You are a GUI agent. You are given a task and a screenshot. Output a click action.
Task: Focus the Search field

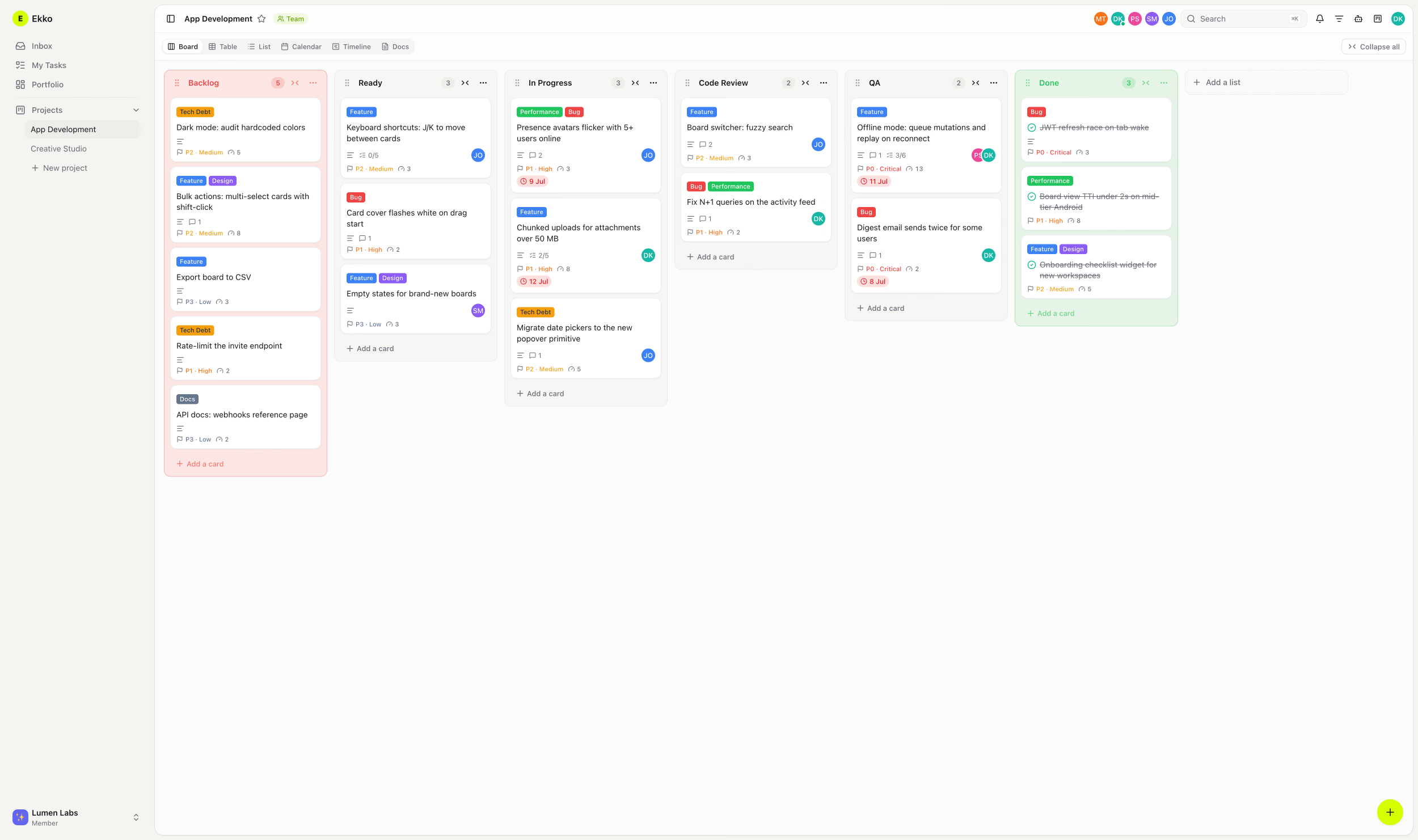[1243, 19]
